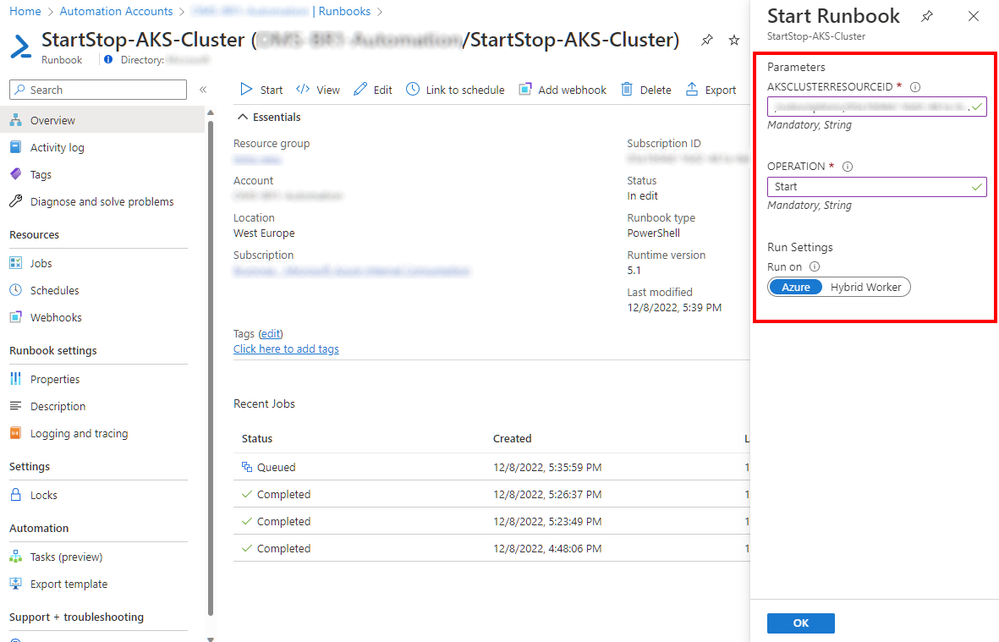Viewport: 999px width, 642px height.
Task: Click the Tasks (preview) icon
Action: point(16,557)
